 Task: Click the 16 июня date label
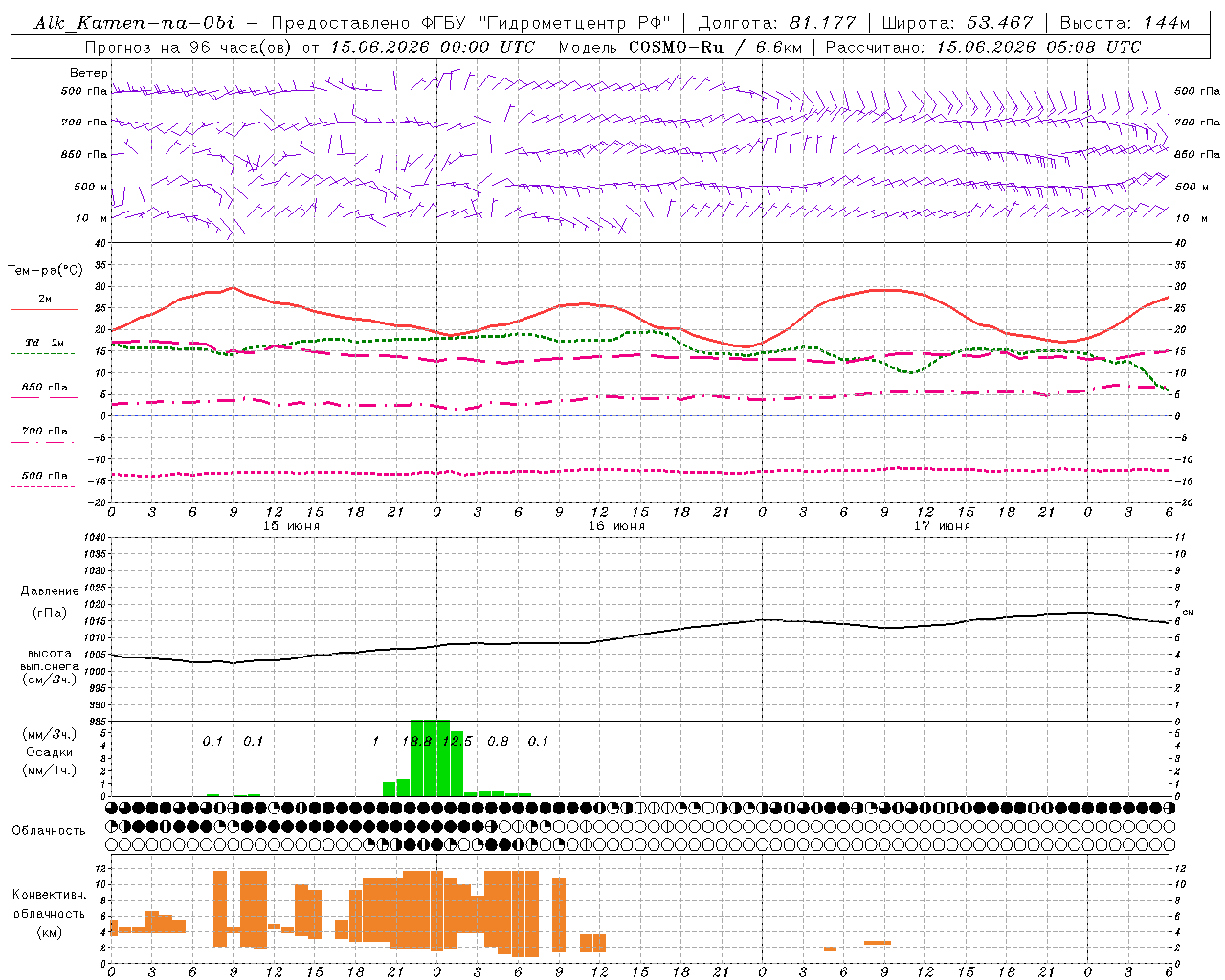pyautogui.click(x=616, y=526)
